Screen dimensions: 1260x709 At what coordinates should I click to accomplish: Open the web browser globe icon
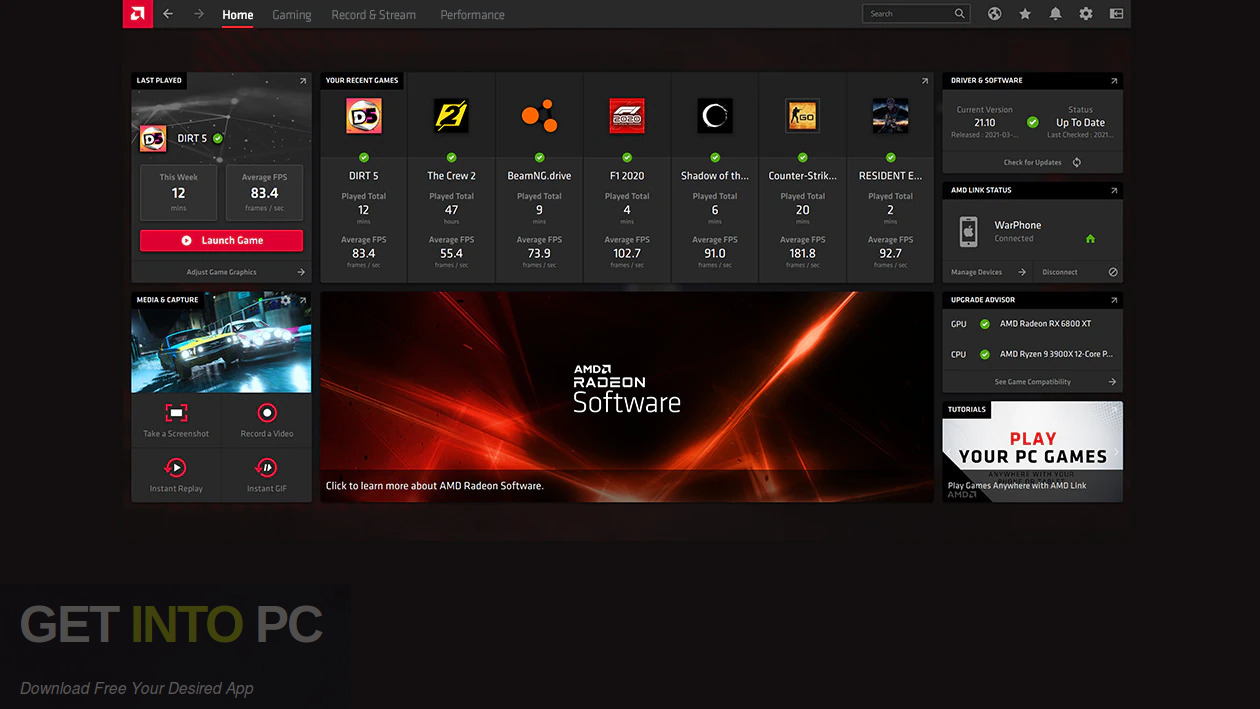click(994, 14)
